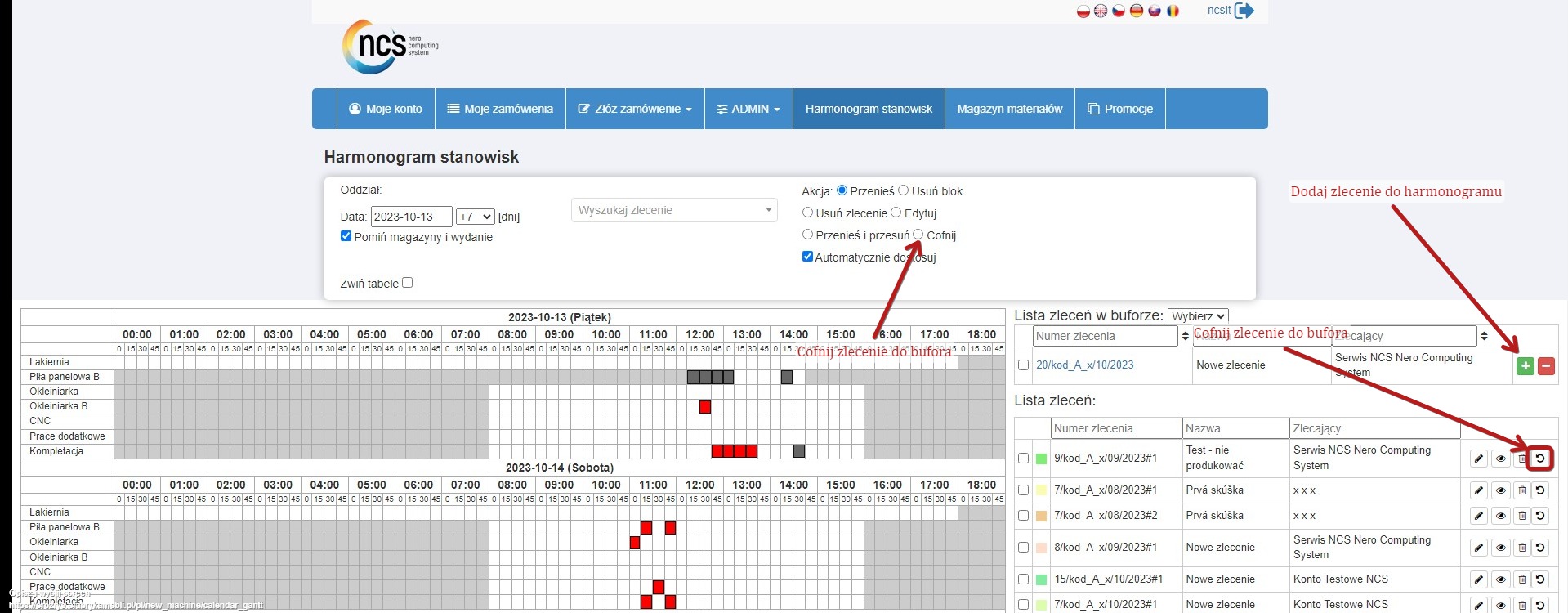
Task: Click the trash delete icon for order 7/kod_A_x/08/2023#2
Action: tap(1521, 516)
